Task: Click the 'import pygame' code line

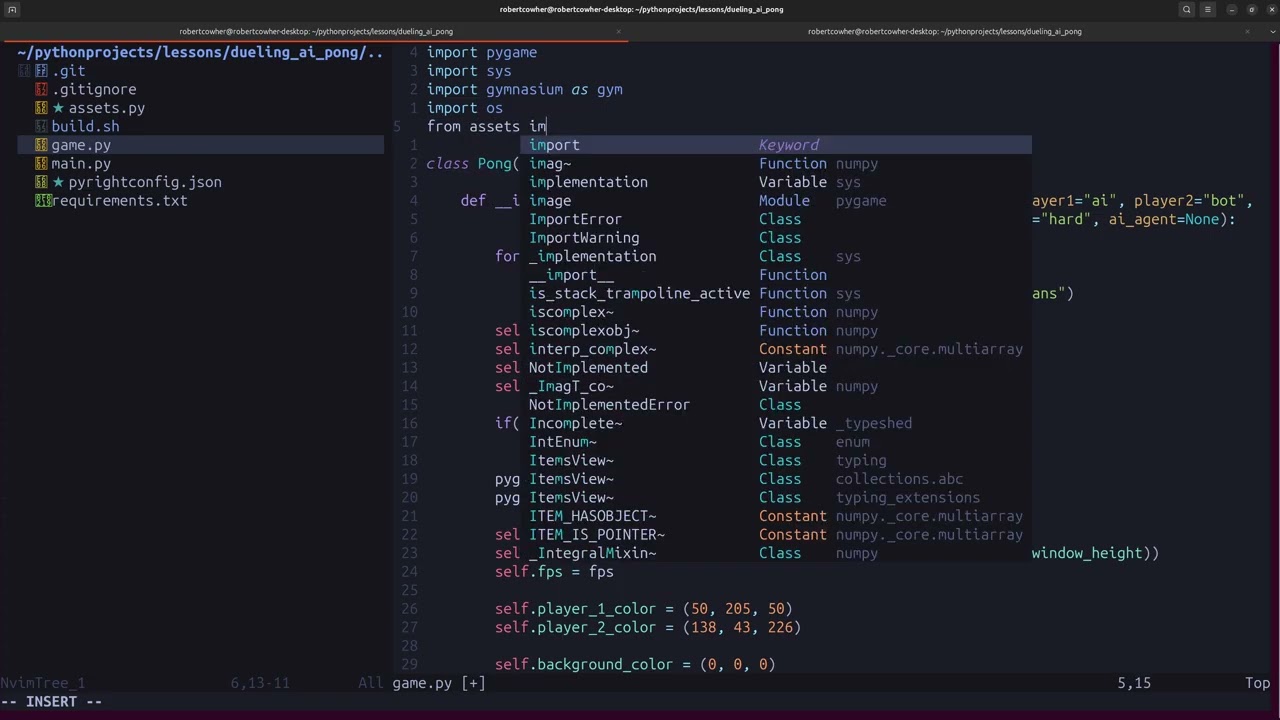Action: (x=482, y=52)
